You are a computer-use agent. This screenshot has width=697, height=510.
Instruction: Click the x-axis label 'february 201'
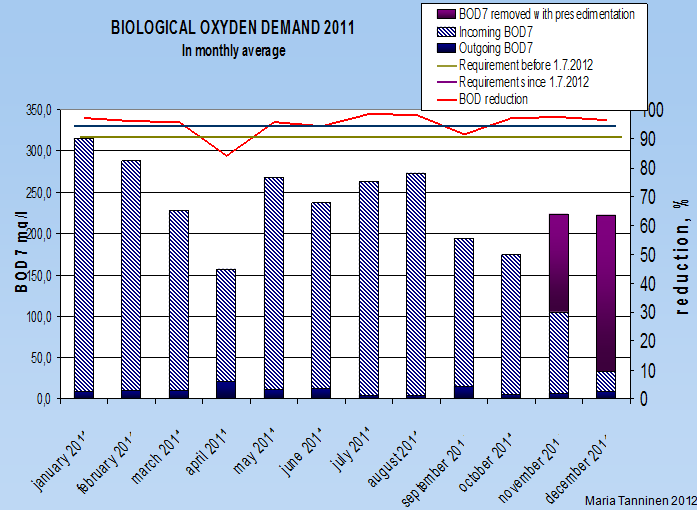106,462
